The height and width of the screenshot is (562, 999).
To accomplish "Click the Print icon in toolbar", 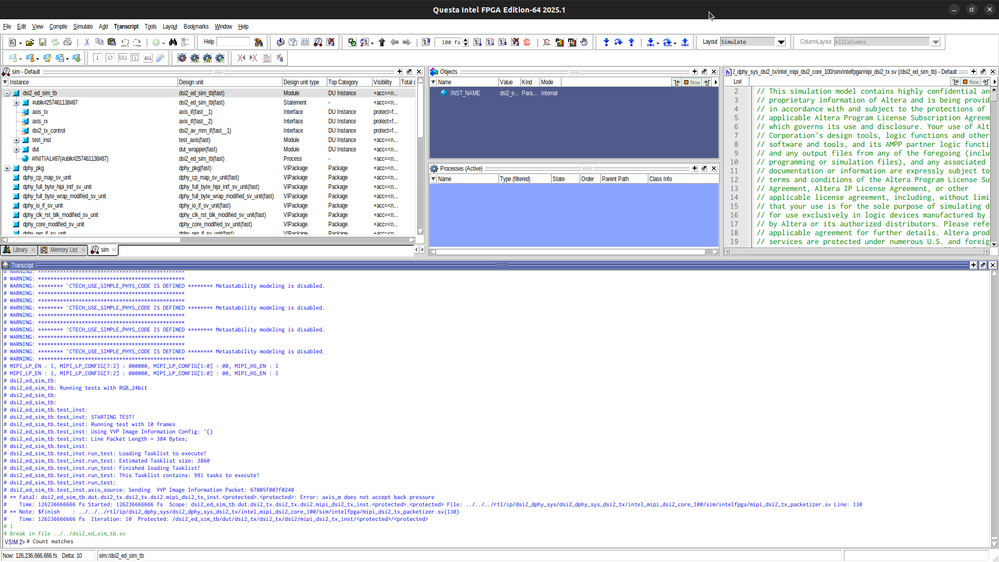I will pyautogui.click(x=67, y=43).
